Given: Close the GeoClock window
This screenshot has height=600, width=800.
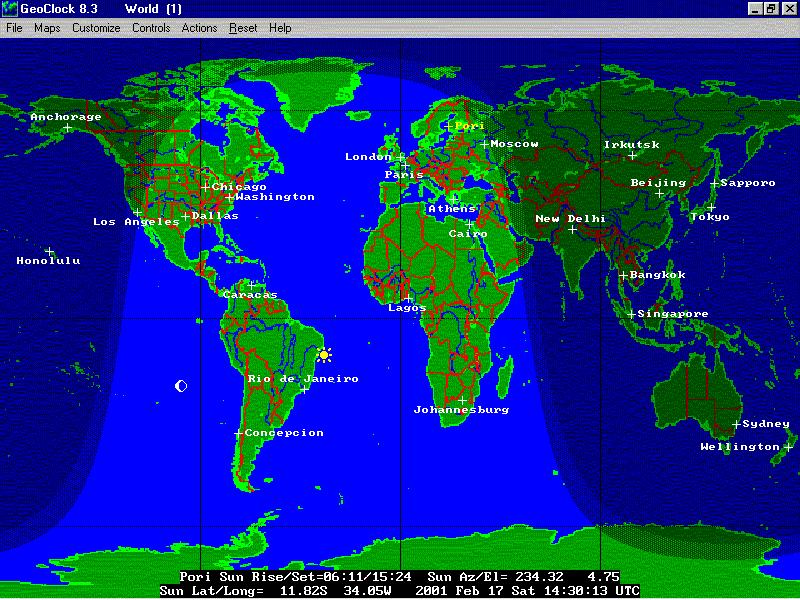Looking at the screenshot, I should [x=789, y=9].
